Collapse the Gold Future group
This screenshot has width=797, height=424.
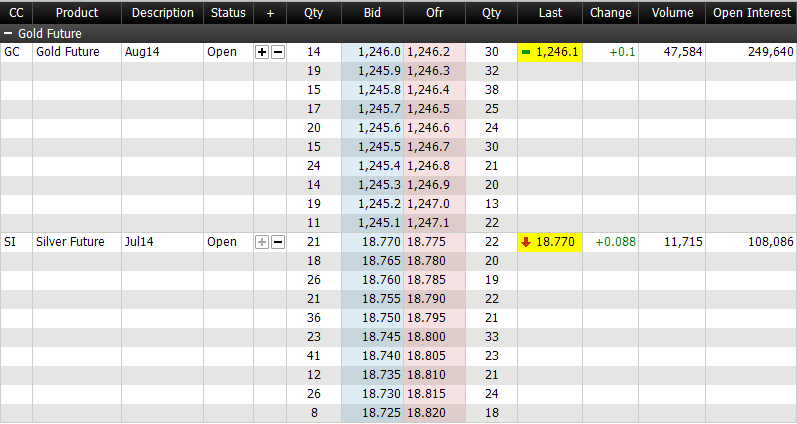click(x=9, y=34)
